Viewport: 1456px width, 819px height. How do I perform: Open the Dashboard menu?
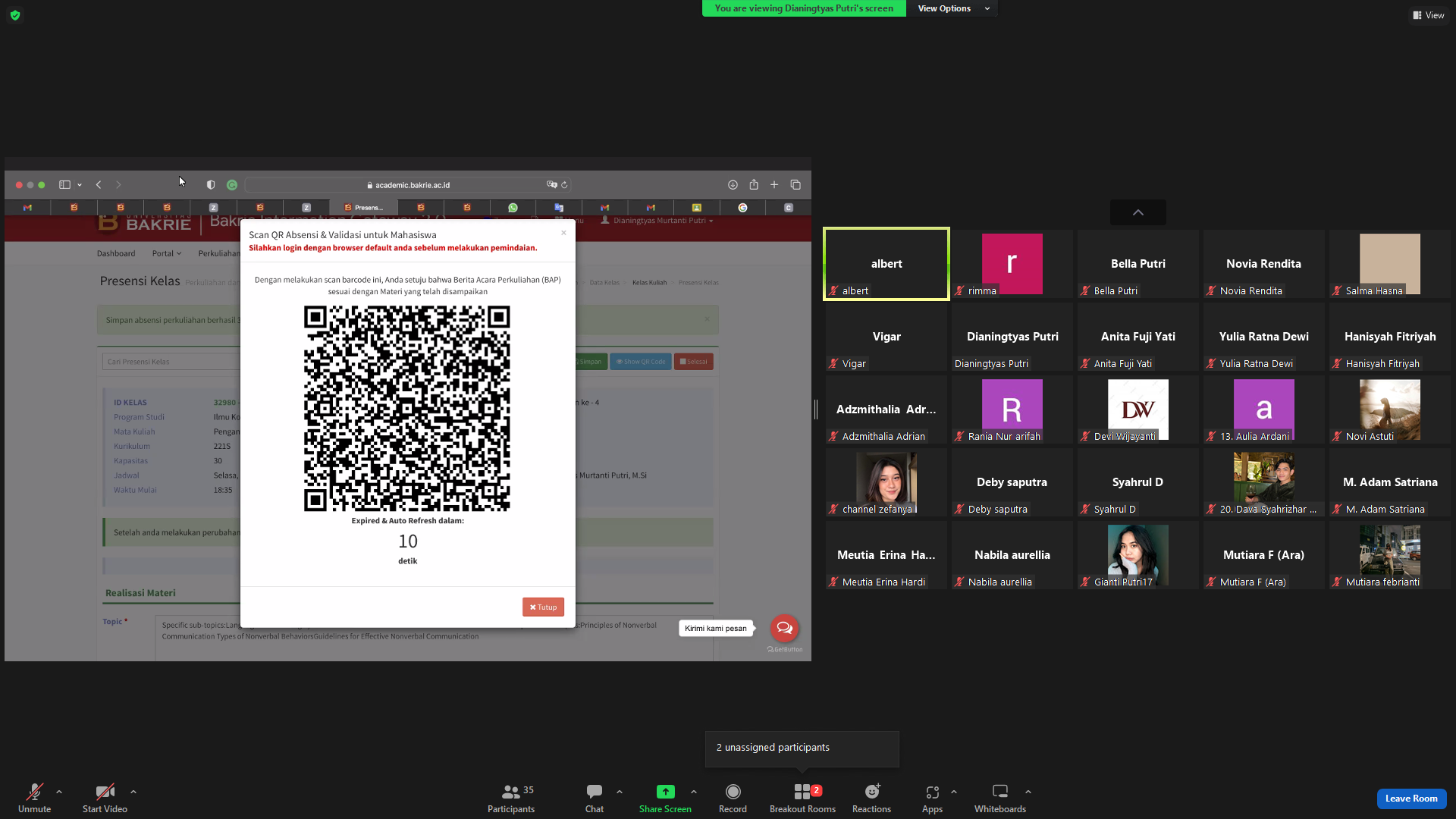tap(116, 254)
